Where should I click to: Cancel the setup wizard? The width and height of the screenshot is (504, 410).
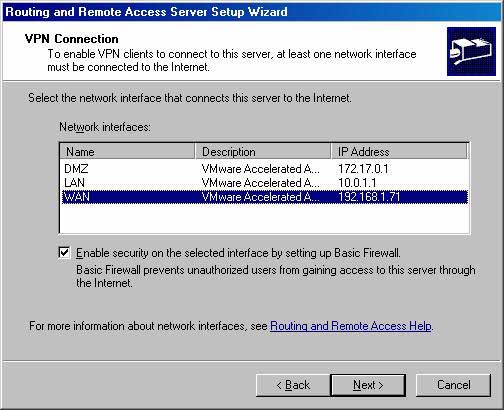pos(453,385)
